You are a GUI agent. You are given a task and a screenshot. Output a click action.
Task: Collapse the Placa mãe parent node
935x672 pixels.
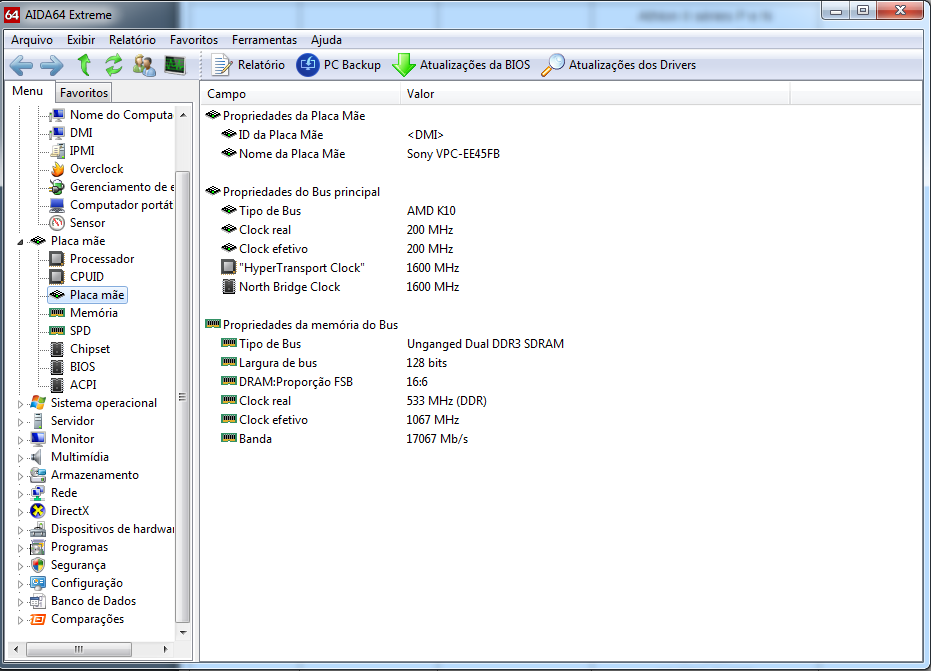click(20, 241)
